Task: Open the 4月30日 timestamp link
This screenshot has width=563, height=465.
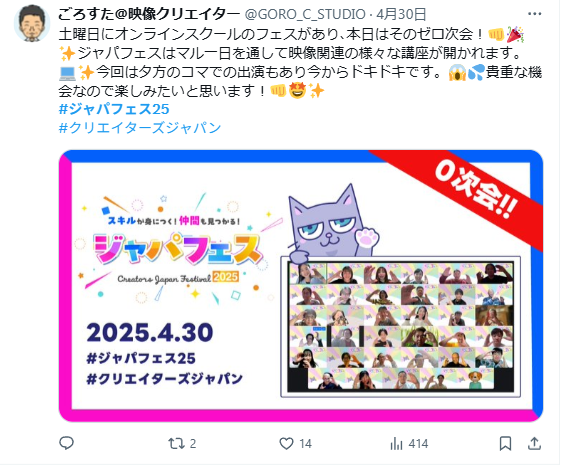Action: point(401,14)
